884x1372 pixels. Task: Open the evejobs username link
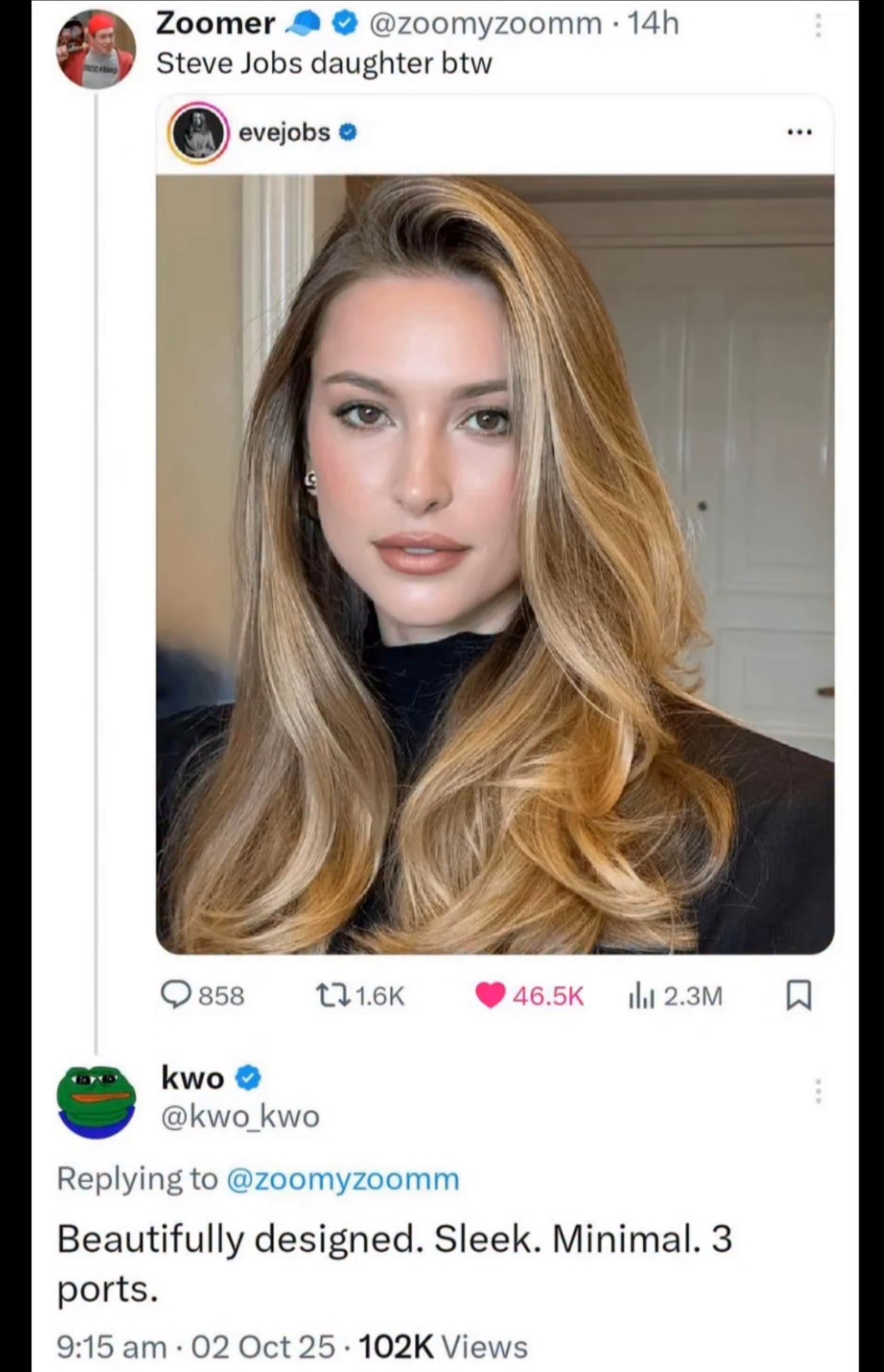tap(284, 132)
